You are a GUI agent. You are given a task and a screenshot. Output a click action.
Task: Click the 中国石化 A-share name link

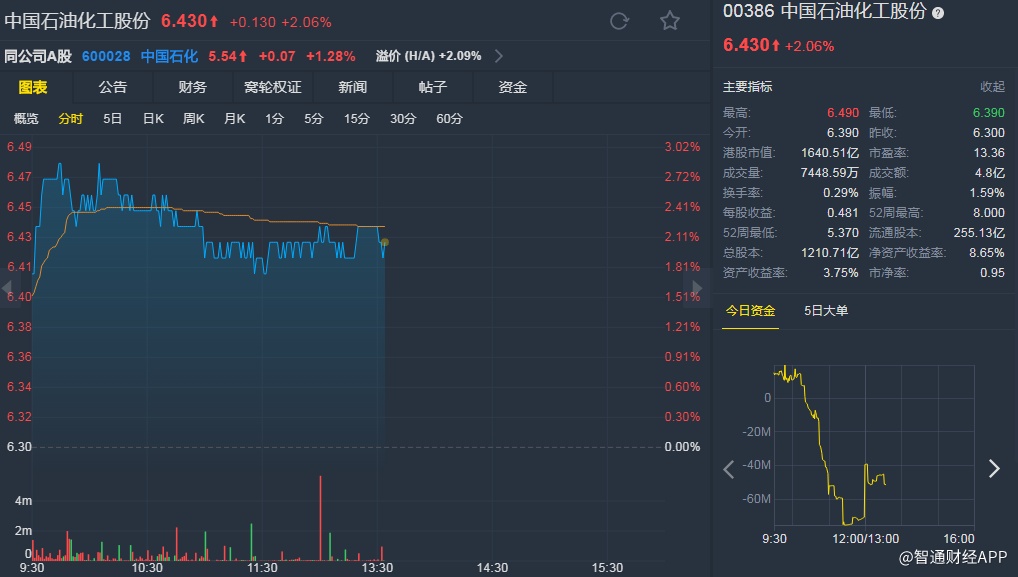coord(168,55)
